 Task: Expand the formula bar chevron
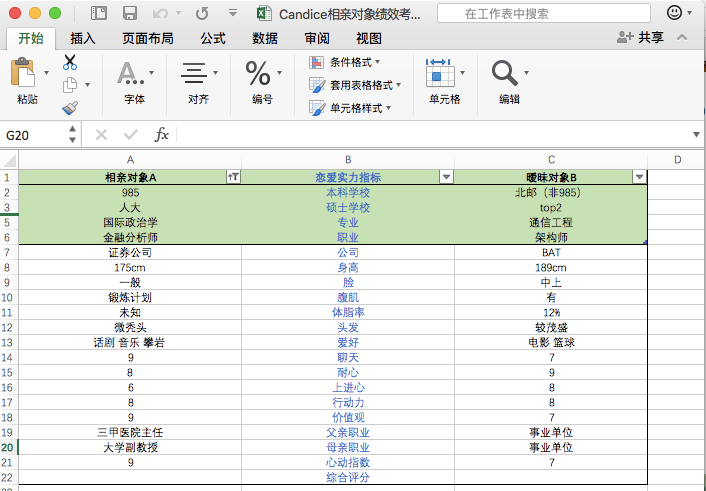696,134
